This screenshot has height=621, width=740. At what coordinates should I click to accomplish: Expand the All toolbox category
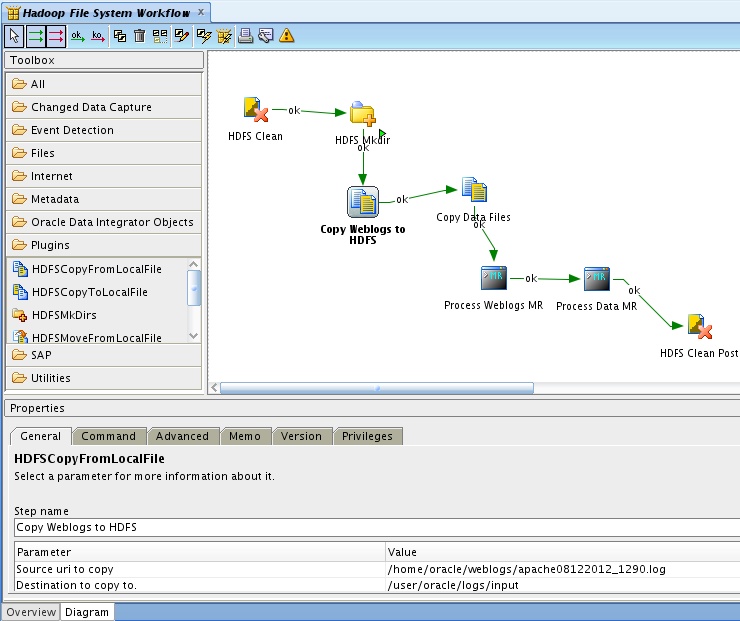click(x=104, y=84)
